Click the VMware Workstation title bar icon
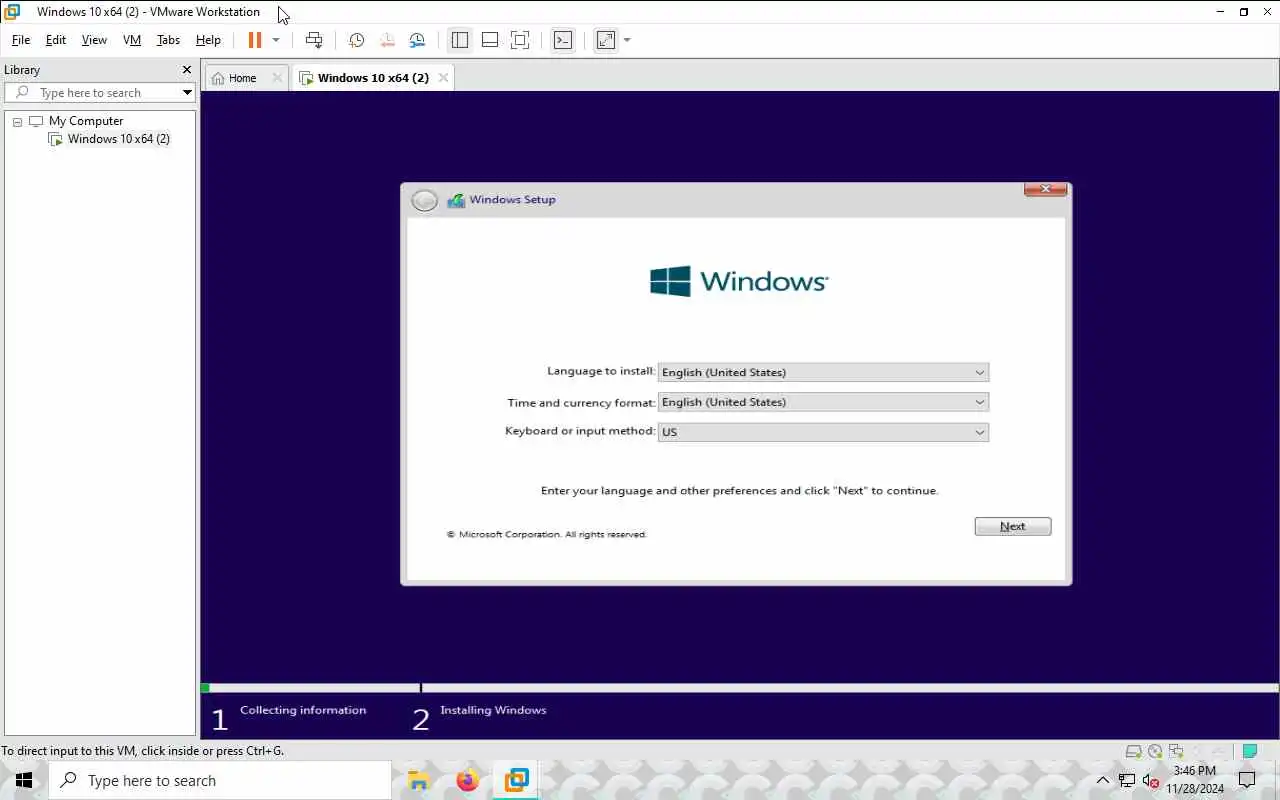1280x800 pixels. tap(12, 12)
